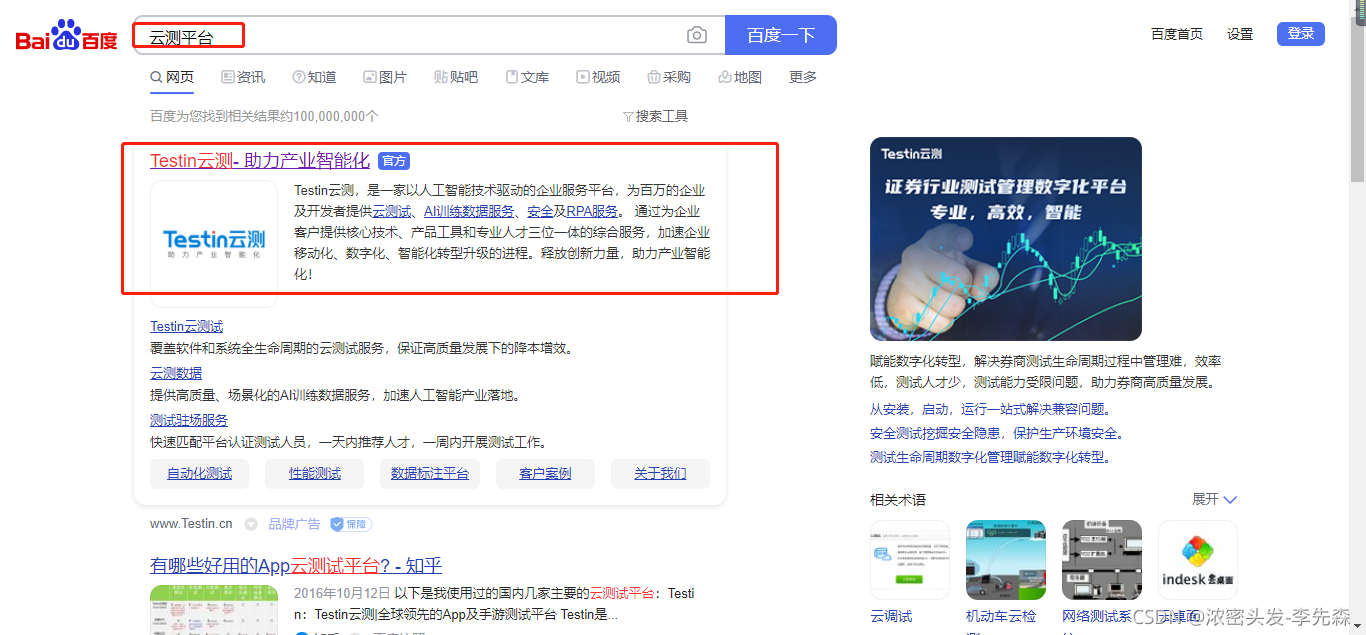Open the Testin云测- 助力产业智能化 result title
Screen dimensions: 1366x635
click(260, 161)
